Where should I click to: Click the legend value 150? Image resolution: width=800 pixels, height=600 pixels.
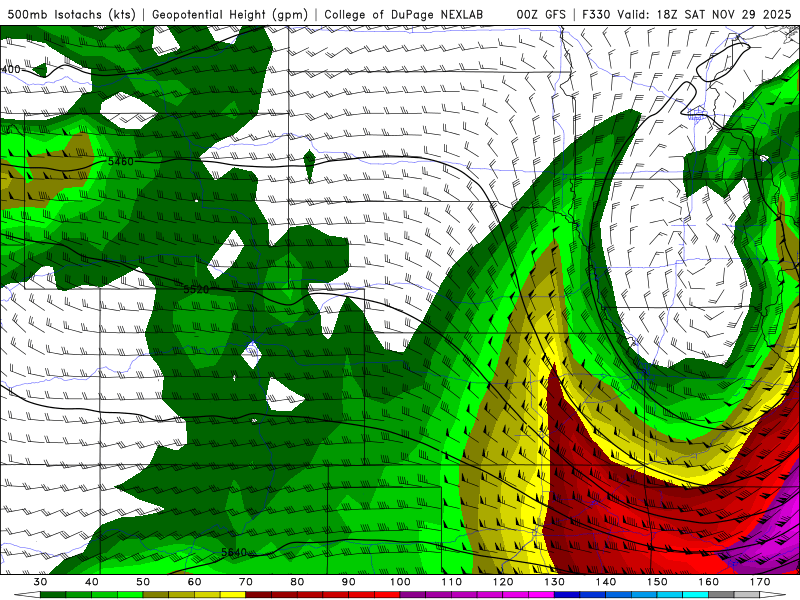click(x=657, y=582)
